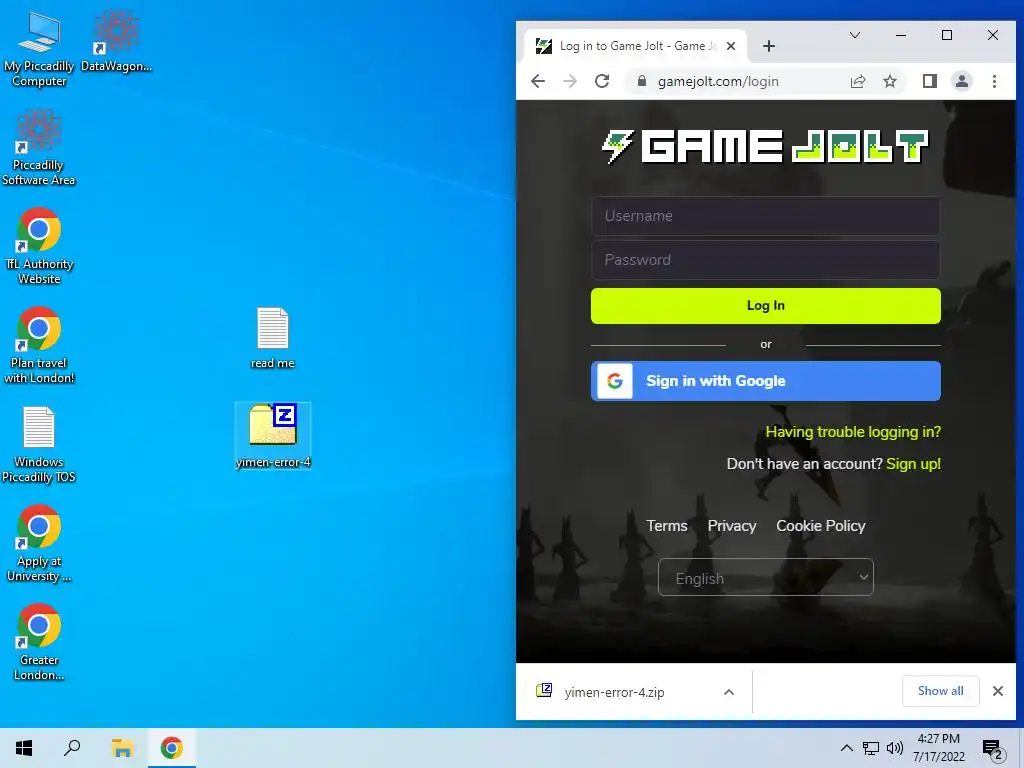The height and width of the screenshot is (768, 1024).
Task: Bookmark this tab with star icon
Action: 889,81
